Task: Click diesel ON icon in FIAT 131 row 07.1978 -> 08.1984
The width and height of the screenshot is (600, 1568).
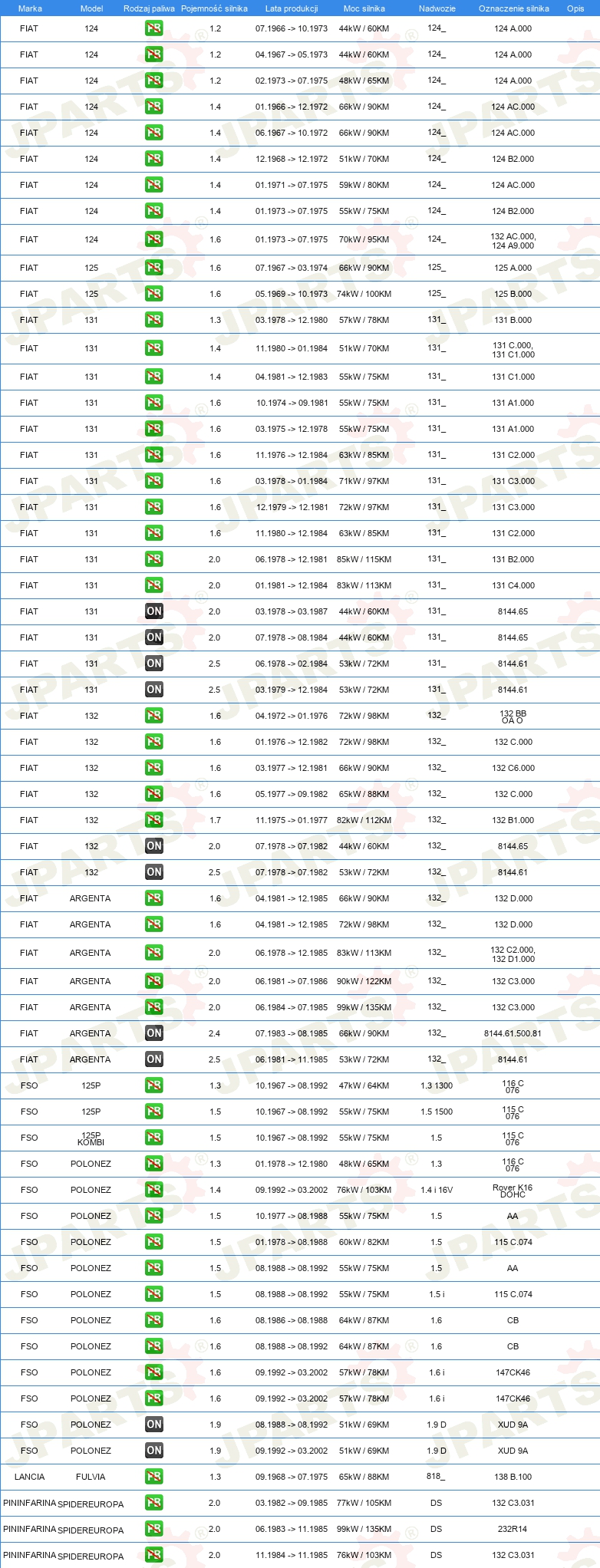Action: pyautogui.click(x=154, y=637)
